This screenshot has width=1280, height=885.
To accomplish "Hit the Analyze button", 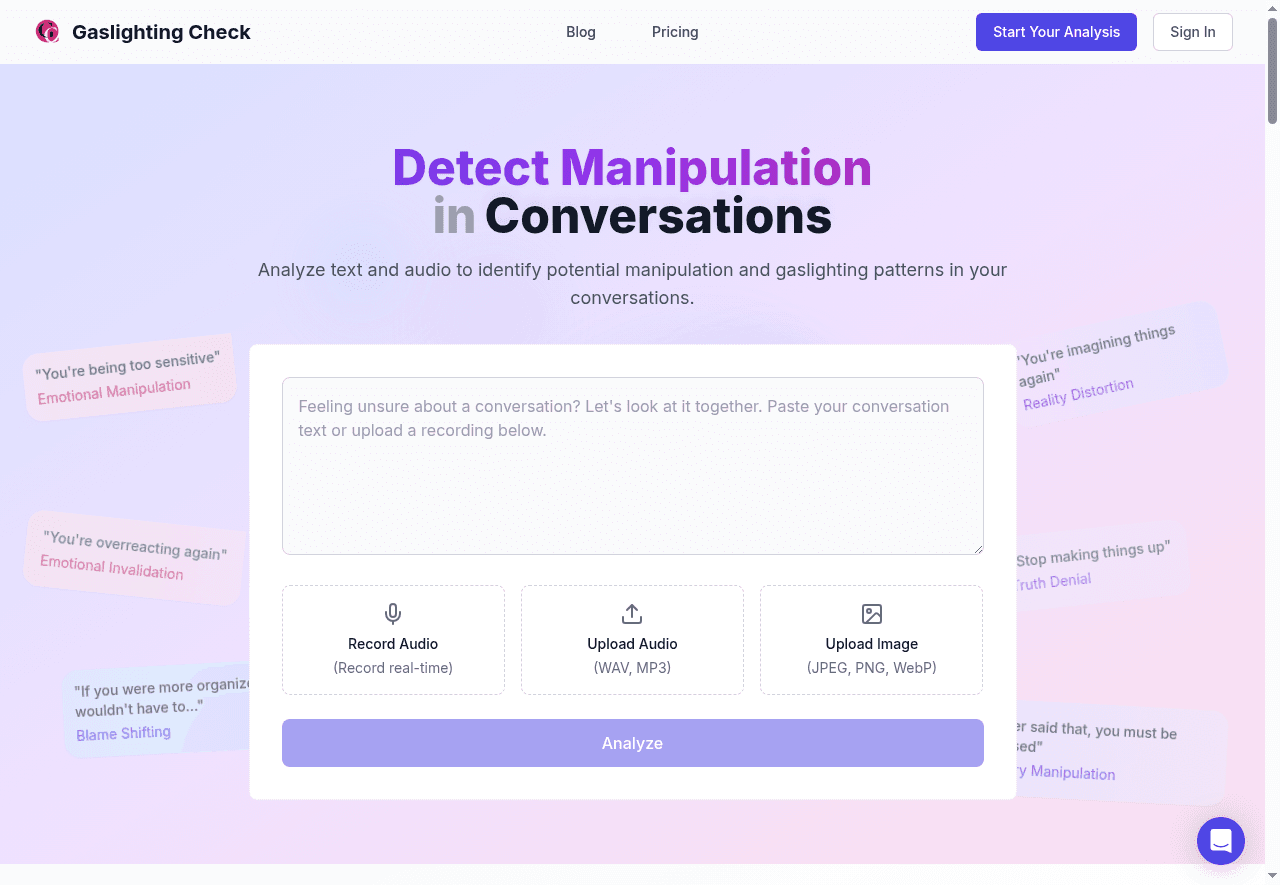I will coord(632,743).
